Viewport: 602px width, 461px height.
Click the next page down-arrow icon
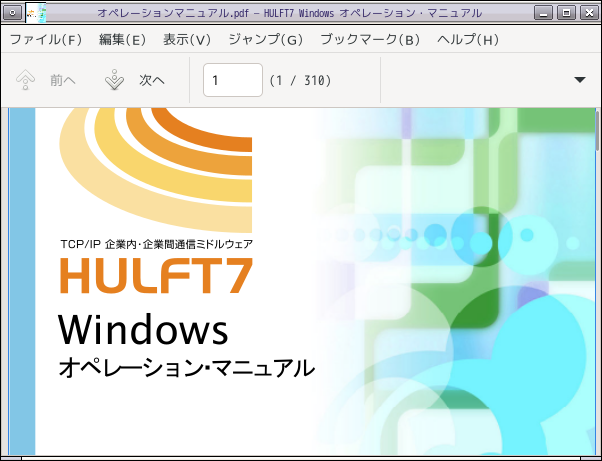(x=114, y=80)
